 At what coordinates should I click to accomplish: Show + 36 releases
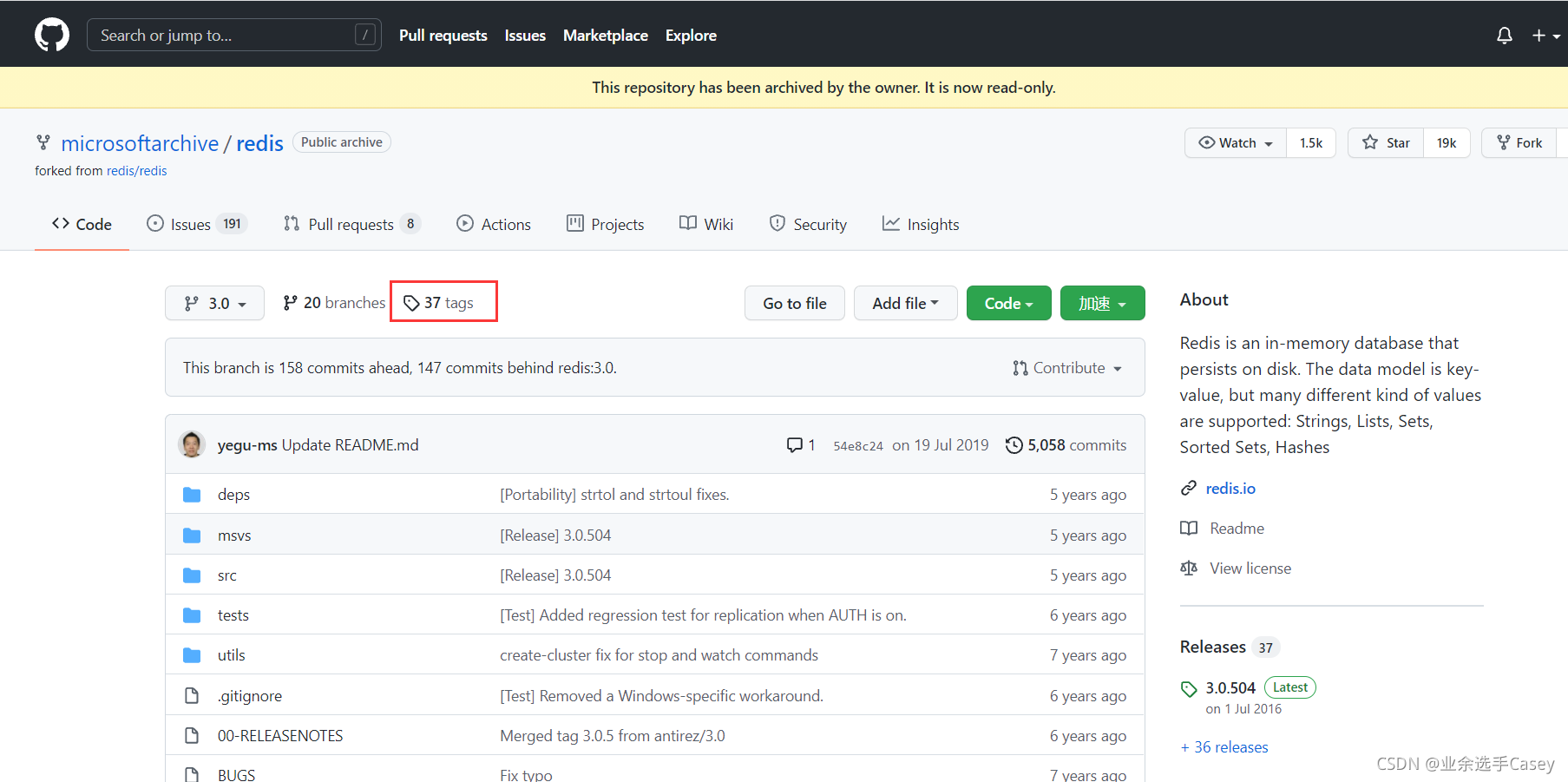(x=1224, y=747)
